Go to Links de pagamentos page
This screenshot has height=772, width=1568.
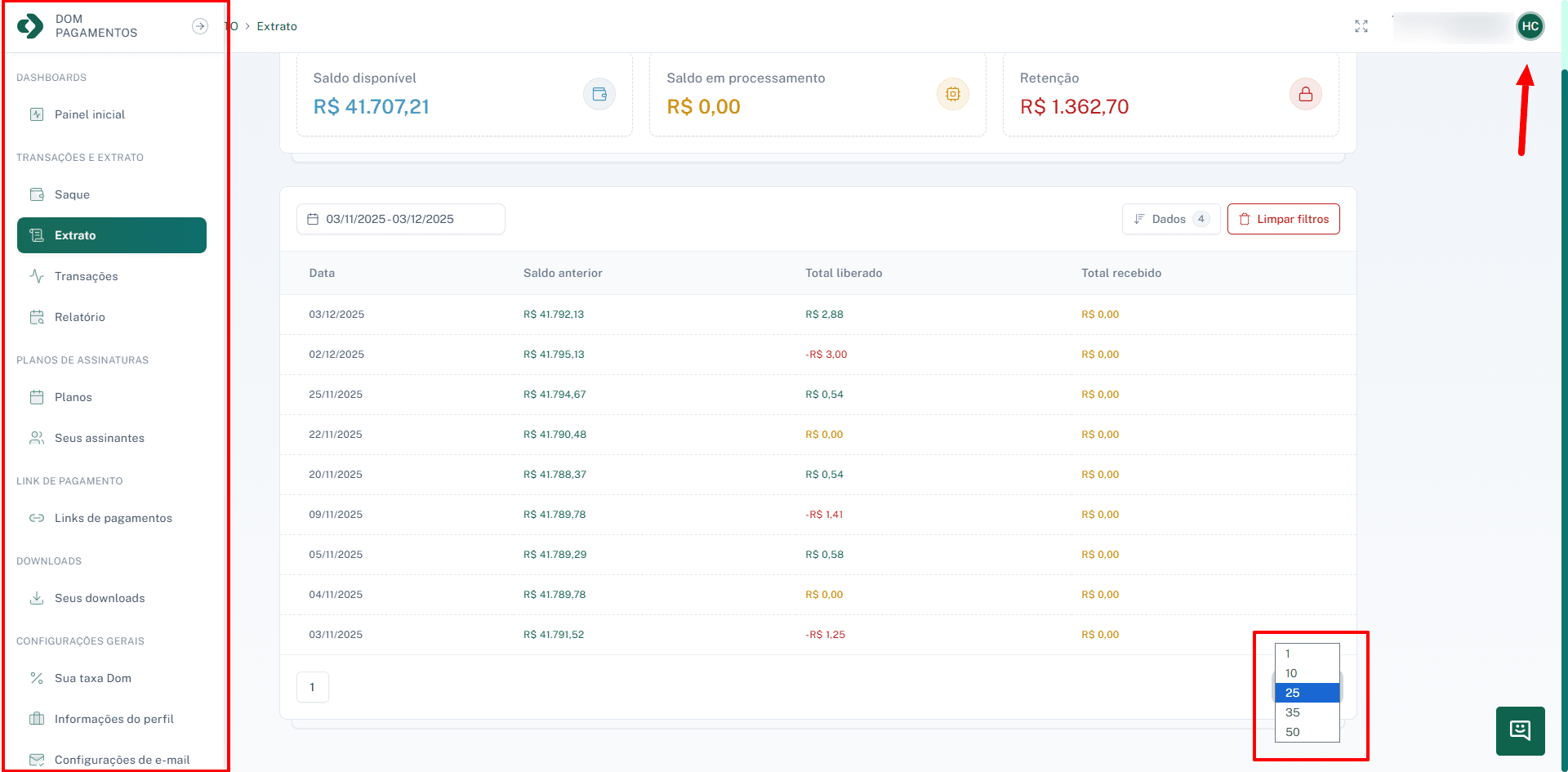113,518
